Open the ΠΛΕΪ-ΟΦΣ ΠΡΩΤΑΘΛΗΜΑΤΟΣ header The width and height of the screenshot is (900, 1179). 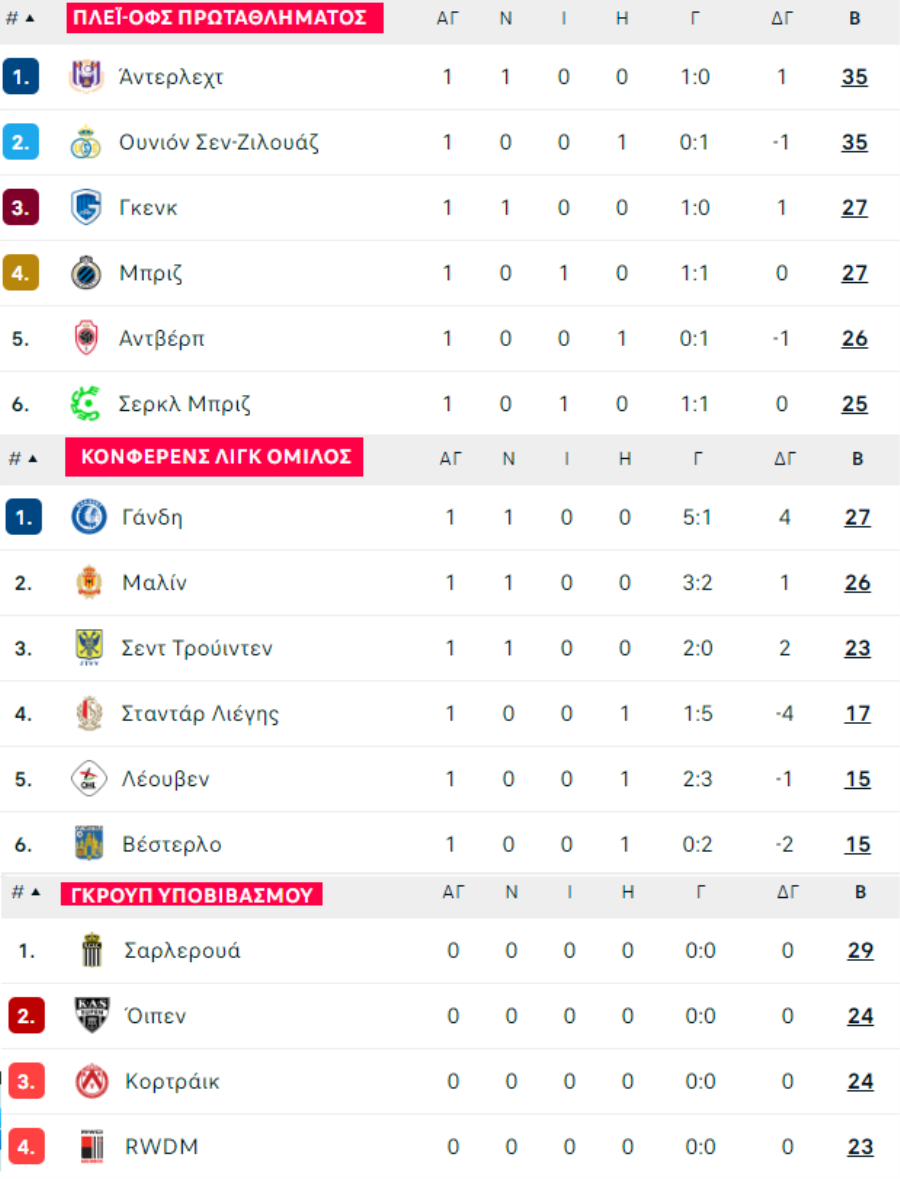pos(225,18)
